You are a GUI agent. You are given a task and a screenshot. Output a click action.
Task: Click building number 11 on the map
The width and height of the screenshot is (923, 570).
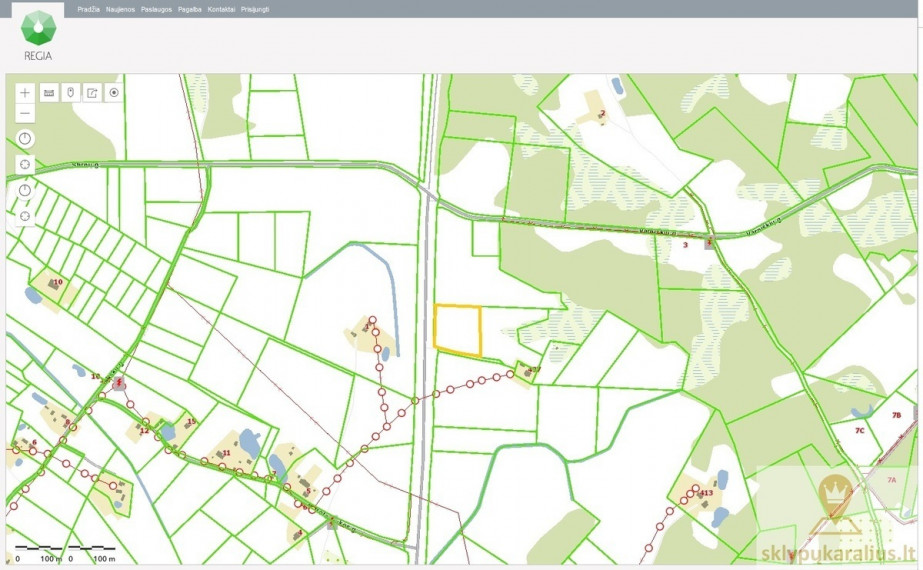227,453
